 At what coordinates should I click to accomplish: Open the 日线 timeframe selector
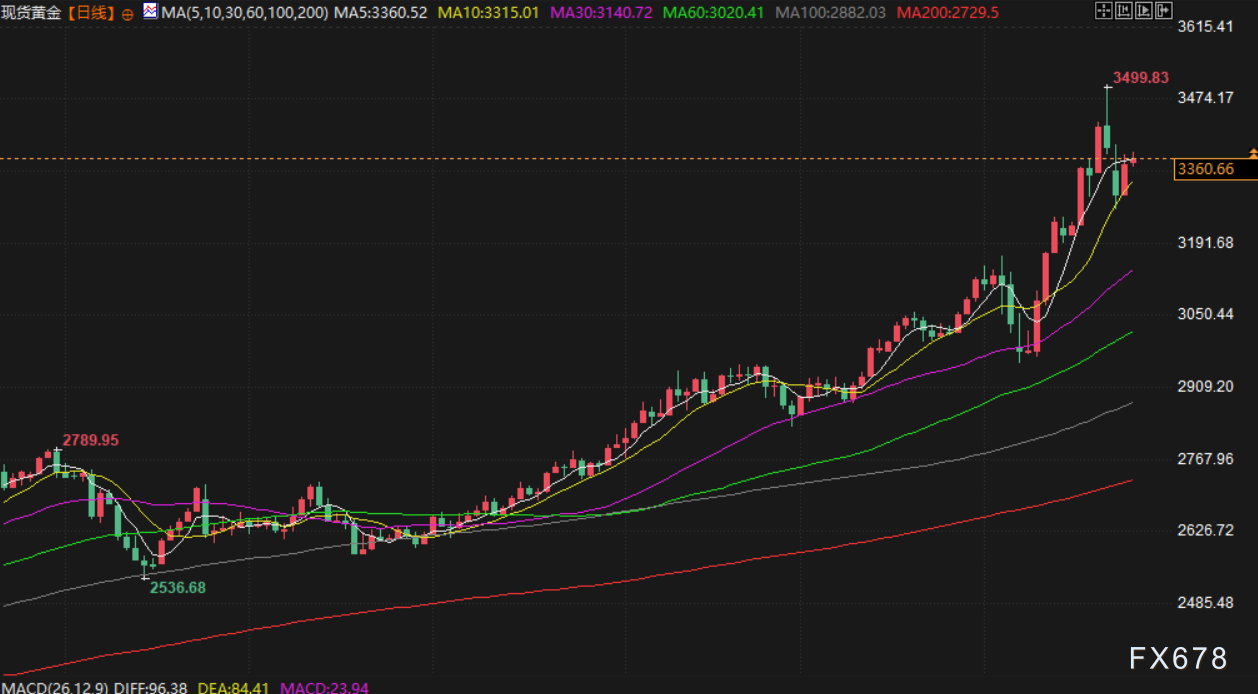click(x=94, y=13)
